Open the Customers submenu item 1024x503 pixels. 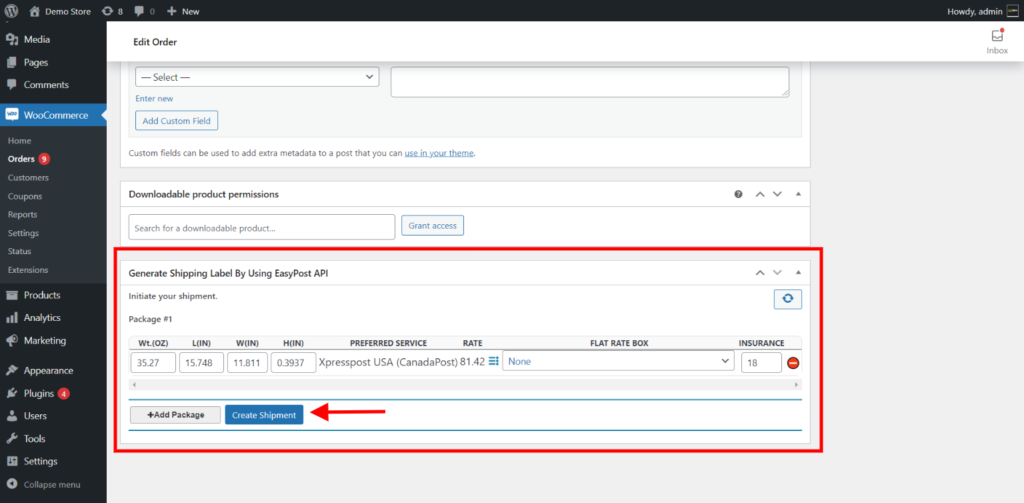(28, 178)
